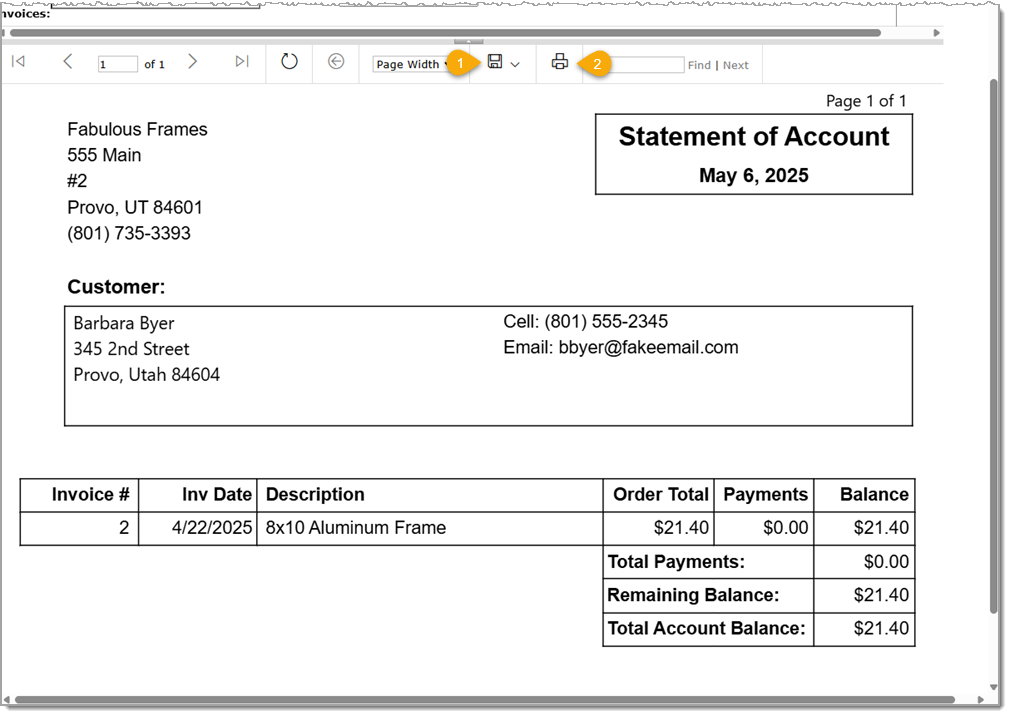The image size is (1011, 717).
Task: Click the Find link
Action: pyautogui.click(x=700, y=64)
